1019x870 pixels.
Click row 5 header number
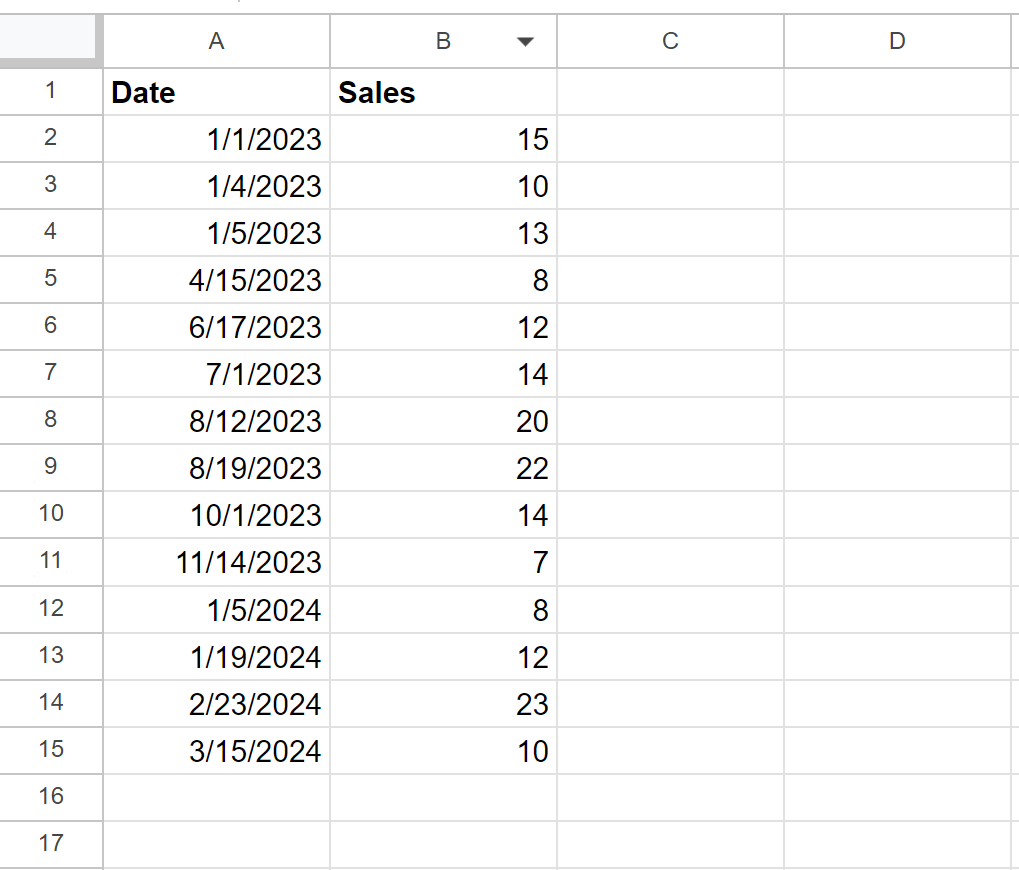click(x=51, y=279)
